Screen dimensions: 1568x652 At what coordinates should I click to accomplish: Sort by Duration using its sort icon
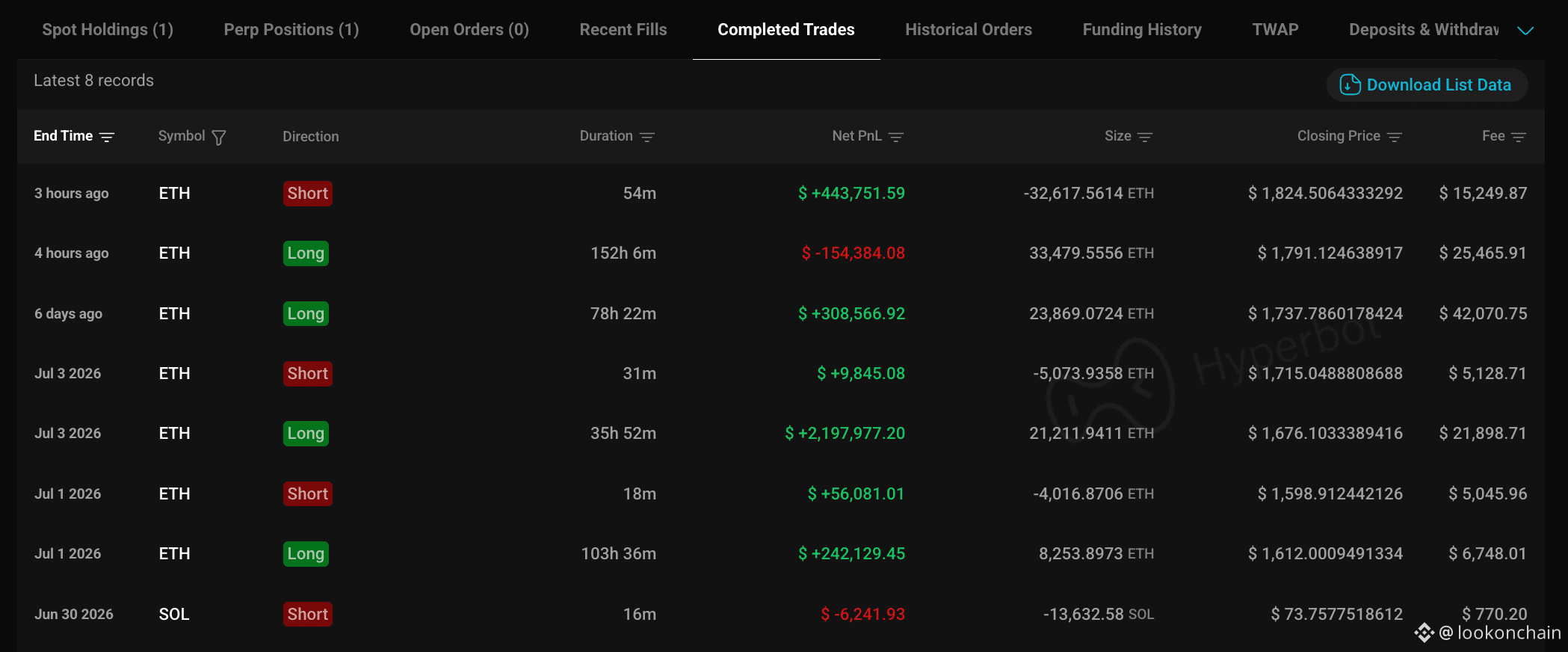coord(647,137)
